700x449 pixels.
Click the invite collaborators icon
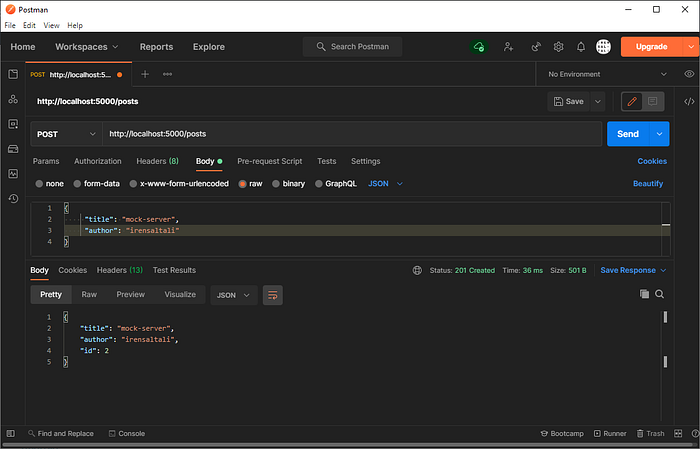[508, 46]
